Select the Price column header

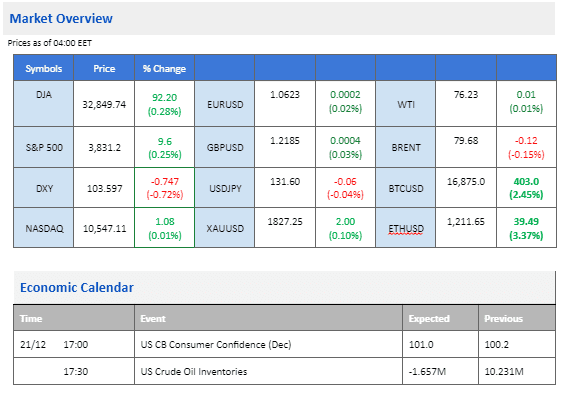pos(104,68)
